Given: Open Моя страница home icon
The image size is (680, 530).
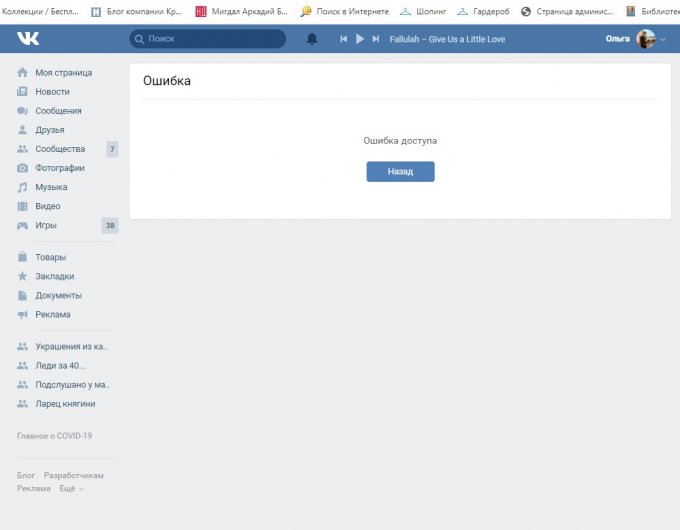Looking at the screenshot, I should [x=23, y=73].
